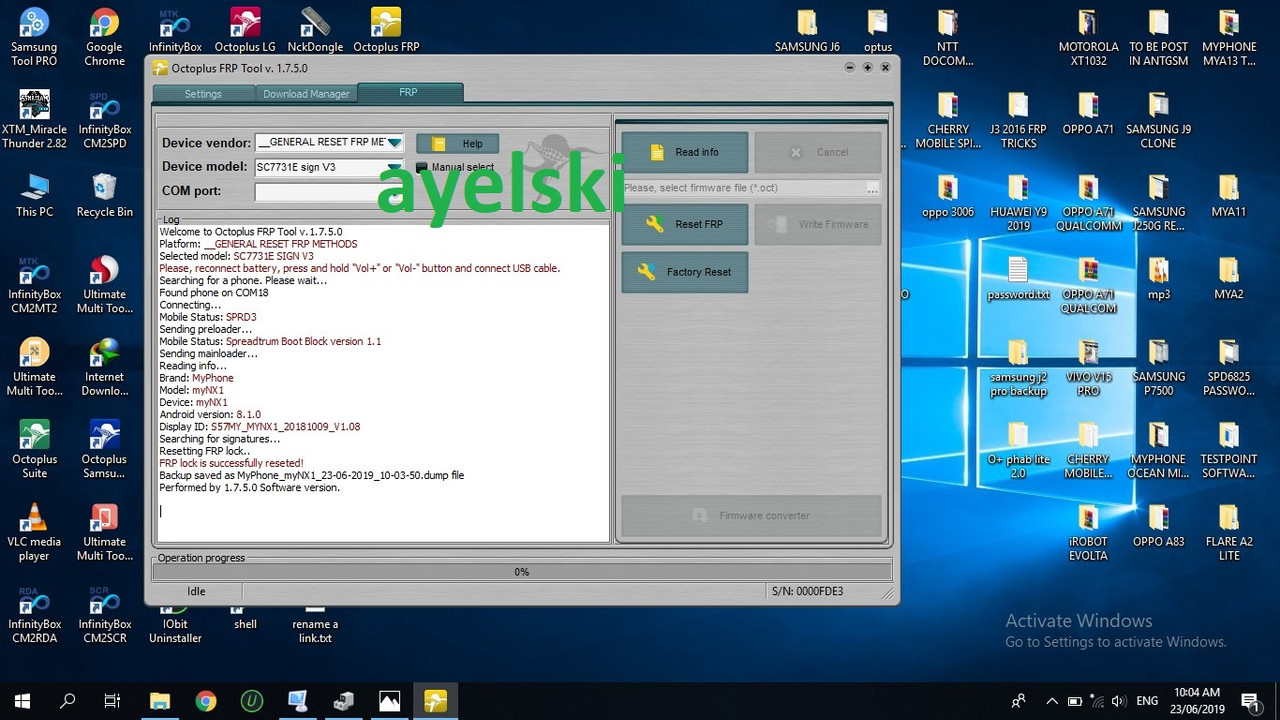Select InfinityBox CM2SCR desktop icon
This screenshot has height=720, width=1280.
coord(104,615)
